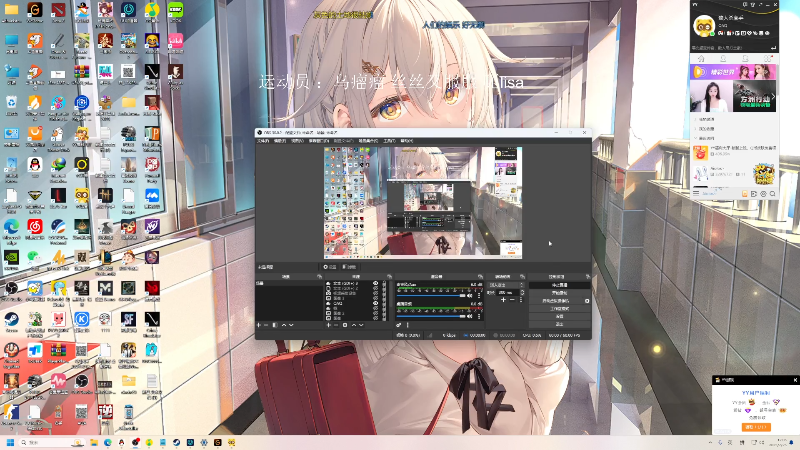The width and height of the screenshot is (800, 450).
Task: Click the Studio Mode button
Action: [560, 309]
